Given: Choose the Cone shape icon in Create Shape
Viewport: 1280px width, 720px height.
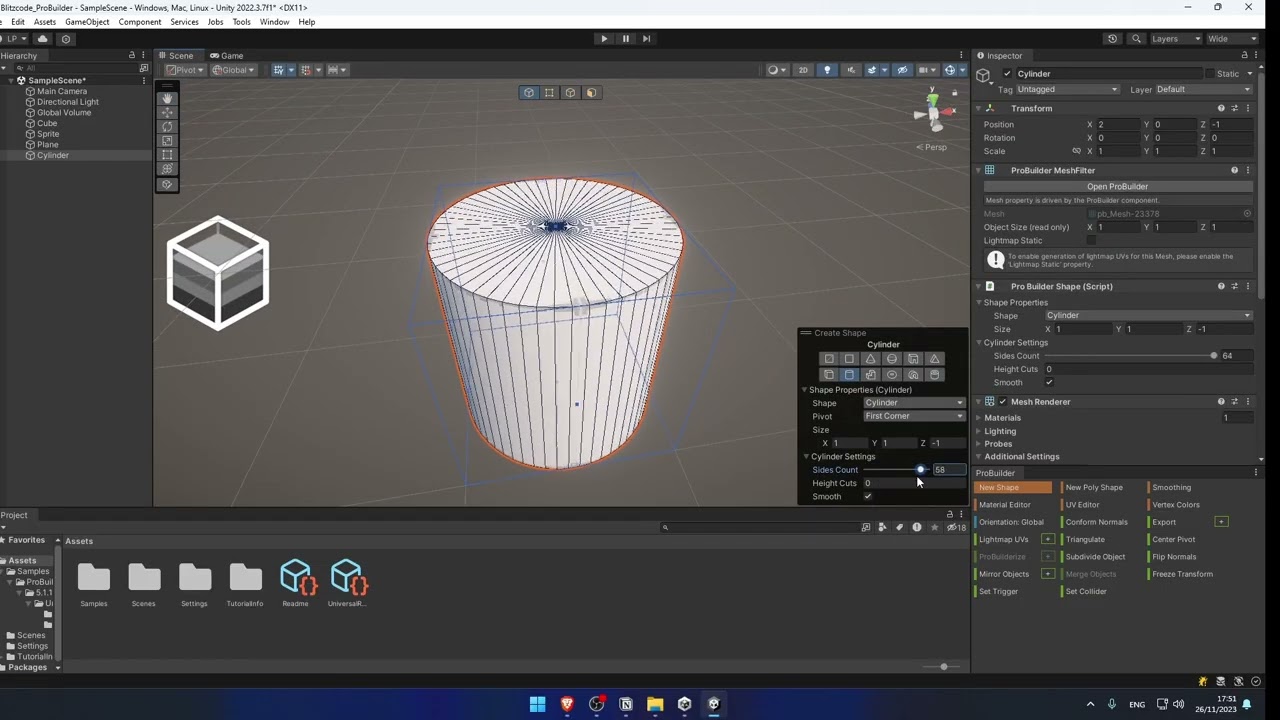Looking at the screenshot, I should tap(871, 359).
